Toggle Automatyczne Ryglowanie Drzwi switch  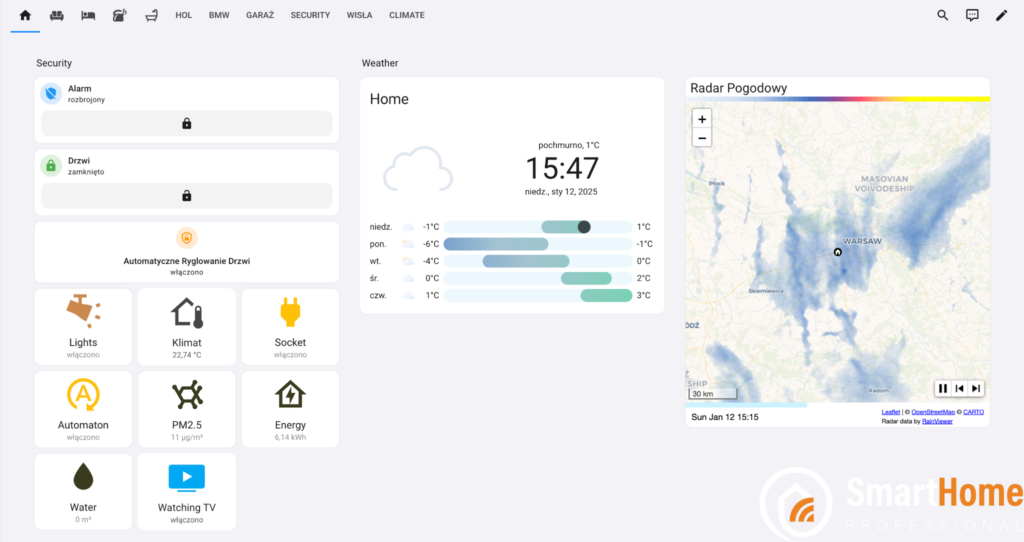(x=186, y=251)
